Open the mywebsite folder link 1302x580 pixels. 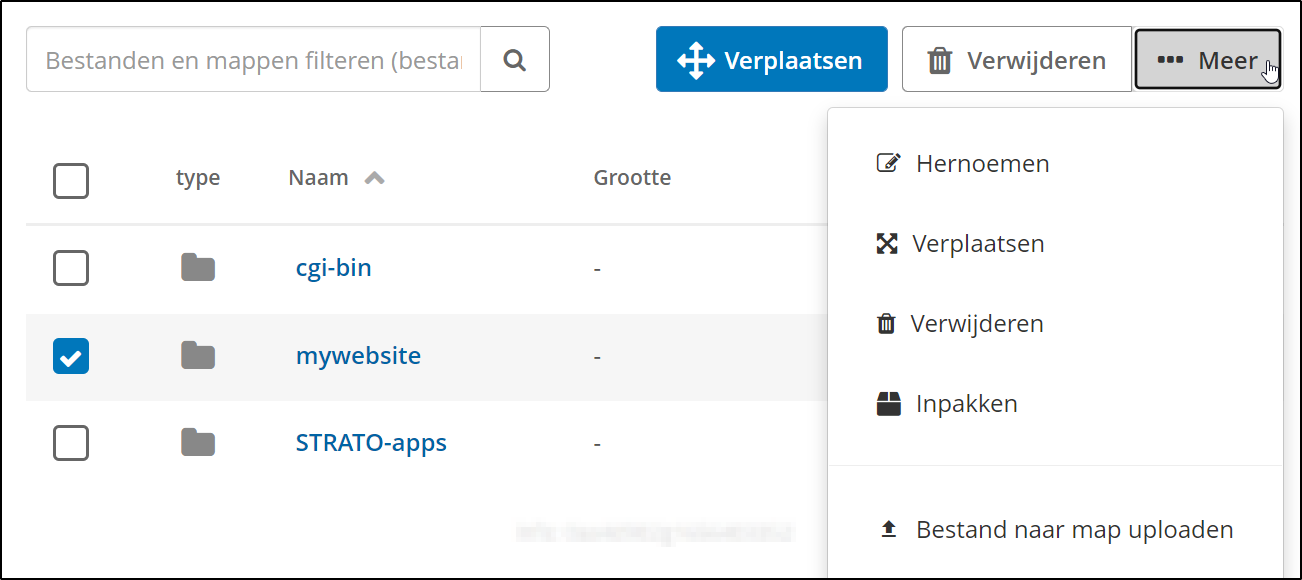click(358, 355)
